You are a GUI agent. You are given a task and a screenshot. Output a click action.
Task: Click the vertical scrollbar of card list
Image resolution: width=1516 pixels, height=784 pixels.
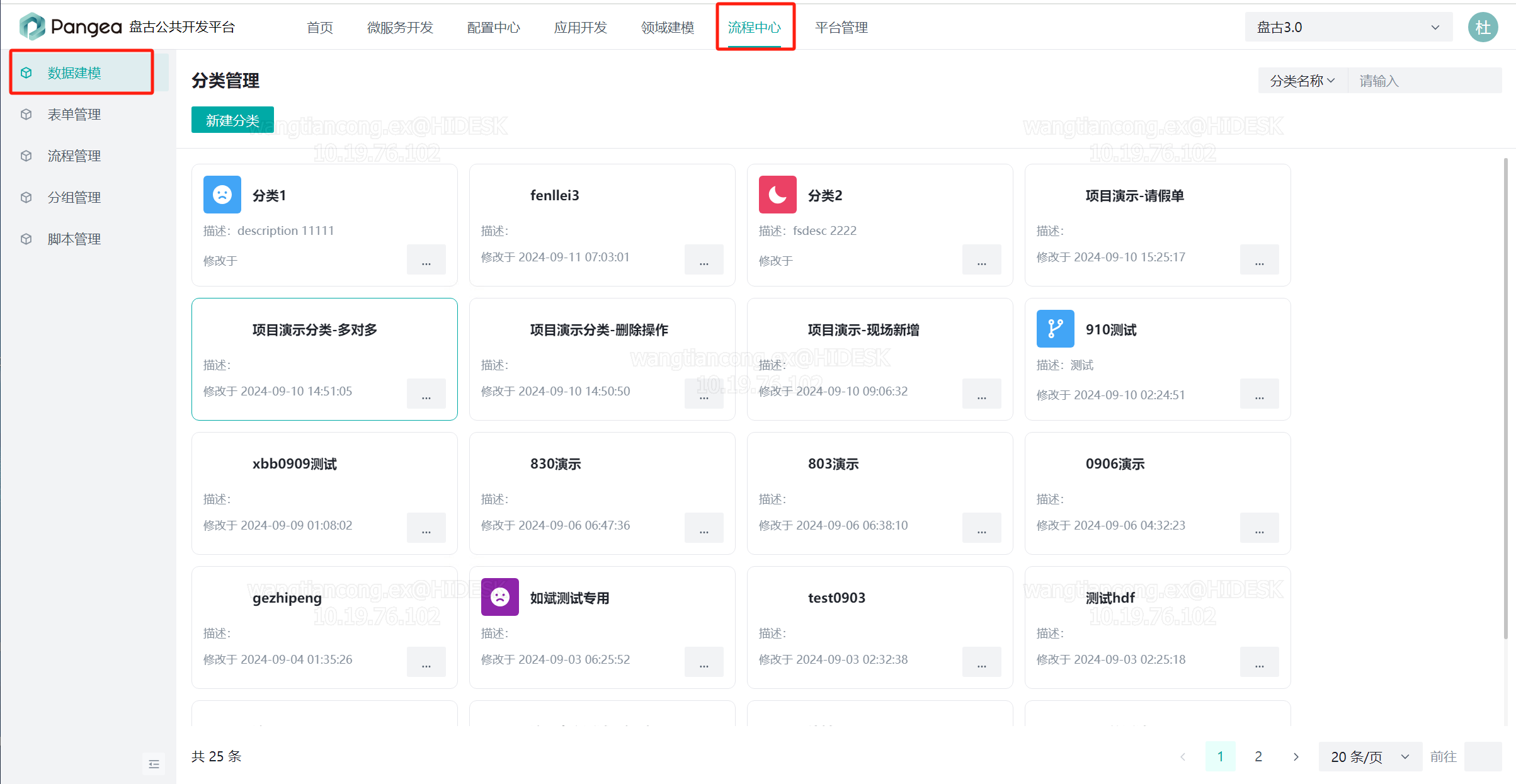[1505, 398]
